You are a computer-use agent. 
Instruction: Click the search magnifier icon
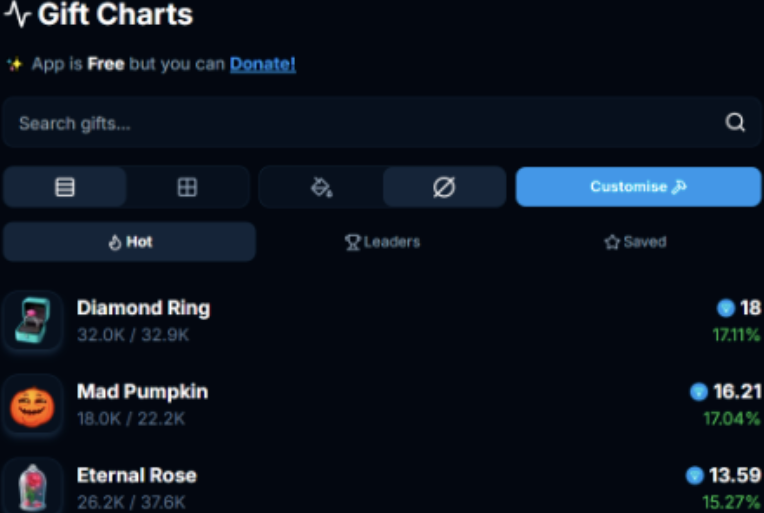735,123
